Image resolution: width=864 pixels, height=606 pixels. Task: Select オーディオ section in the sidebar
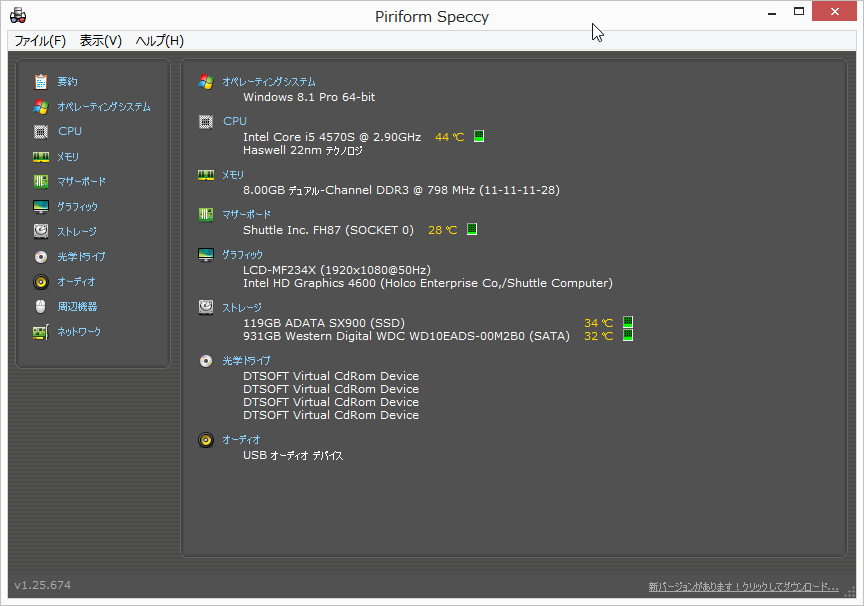click(x=77, y=282)
